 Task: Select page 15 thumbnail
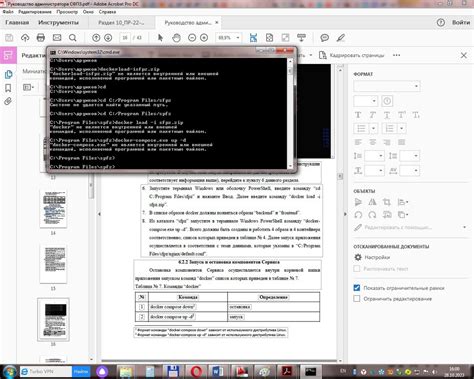(x=53, y=264)
